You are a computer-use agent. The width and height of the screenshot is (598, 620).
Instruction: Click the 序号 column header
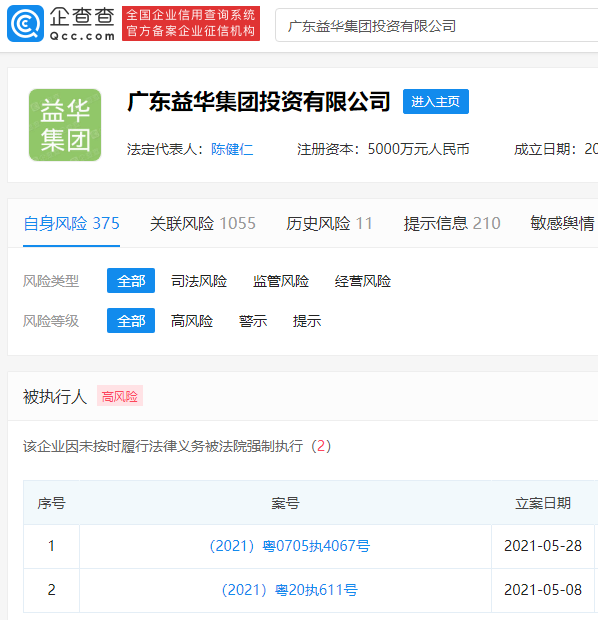pyautogui.click(x=51, y=503)
